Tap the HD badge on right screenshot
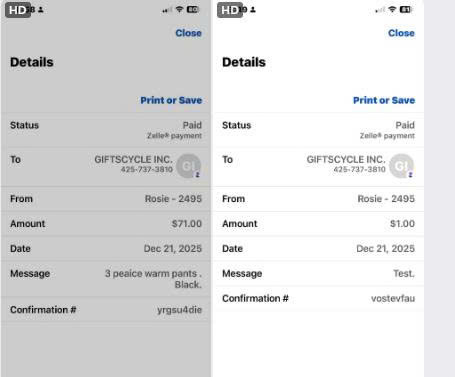 pyautogui.click(x=230, y=10)
